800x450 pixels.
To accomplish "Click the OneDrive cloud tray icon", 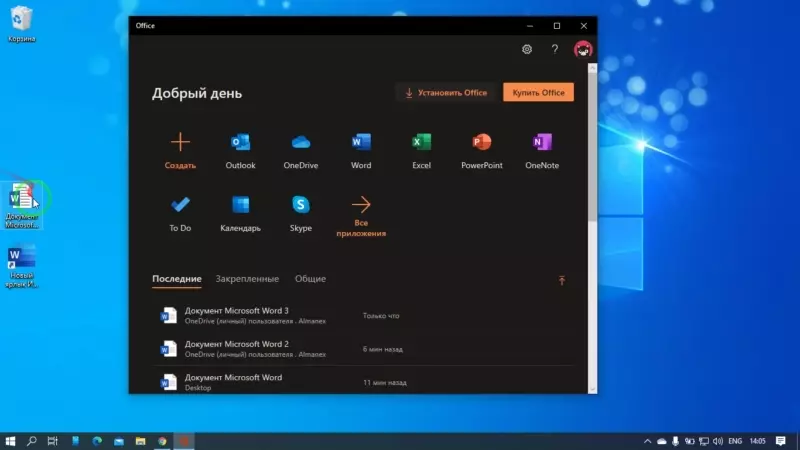I will [662, 441].
